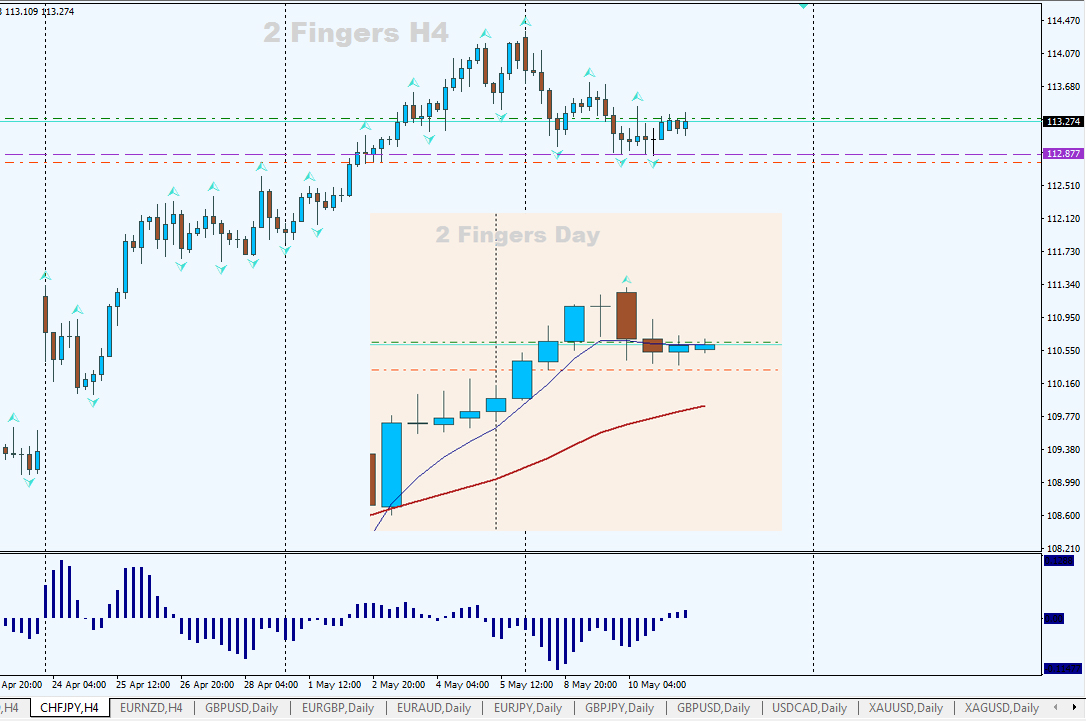Click the 109.770 price scale value
This screenshot has width=1086, height=721.
[1063, 416]
